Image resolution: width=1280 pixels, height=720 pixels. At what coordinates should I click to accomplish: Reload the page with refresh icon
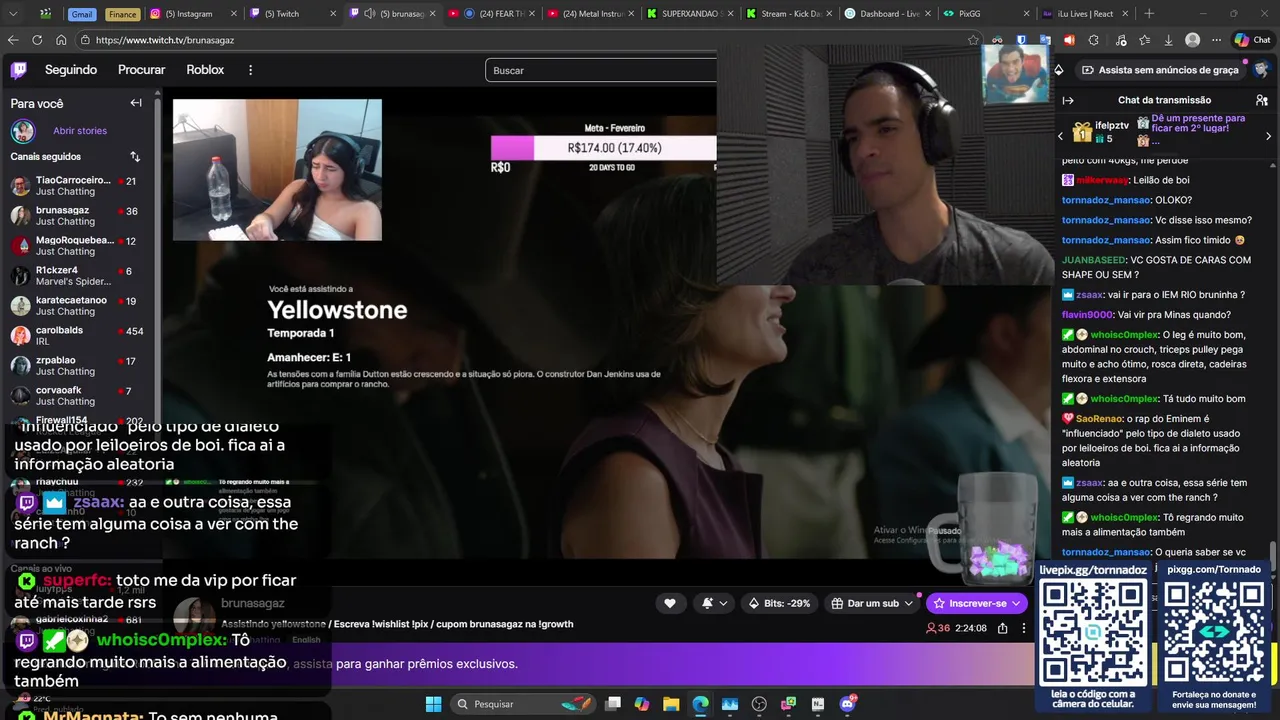pyautogui.click(x=37, y=40)
